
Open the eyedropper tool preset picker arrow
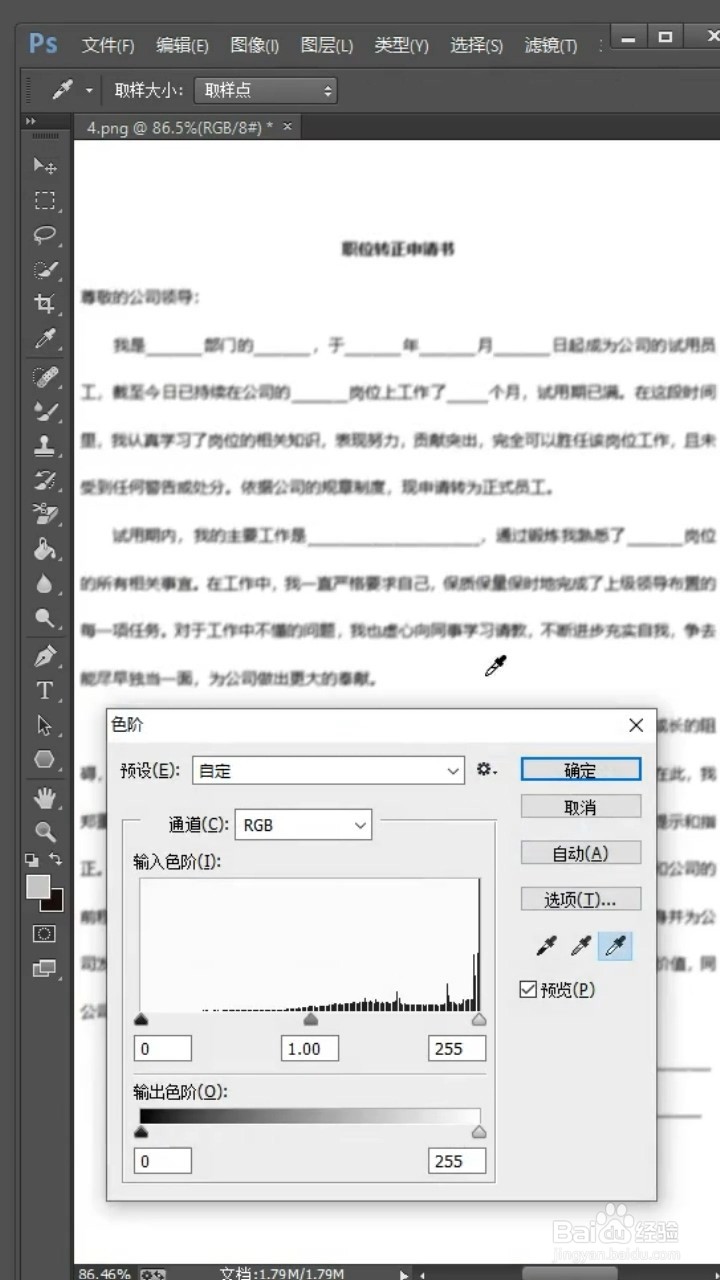click(88, 90)
